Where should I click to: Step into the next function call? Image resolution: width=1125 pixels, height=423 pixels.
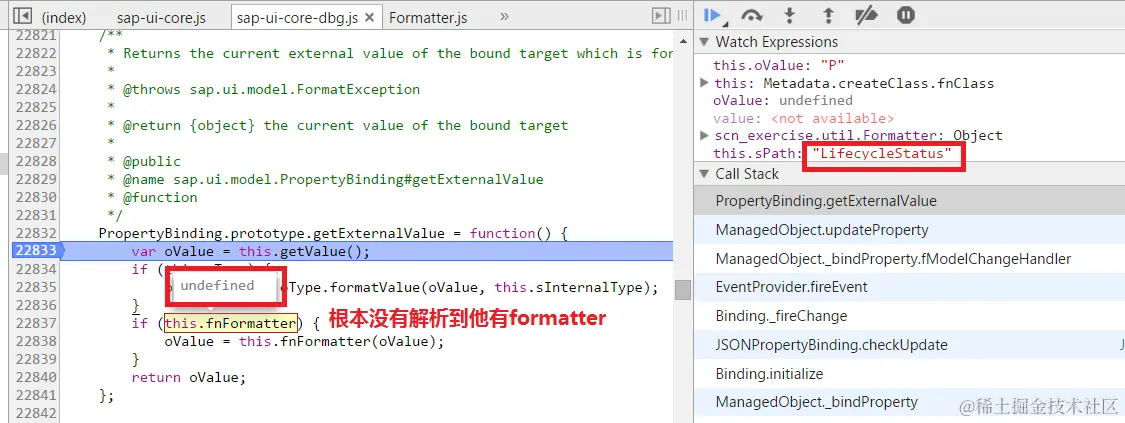point(790,15)
